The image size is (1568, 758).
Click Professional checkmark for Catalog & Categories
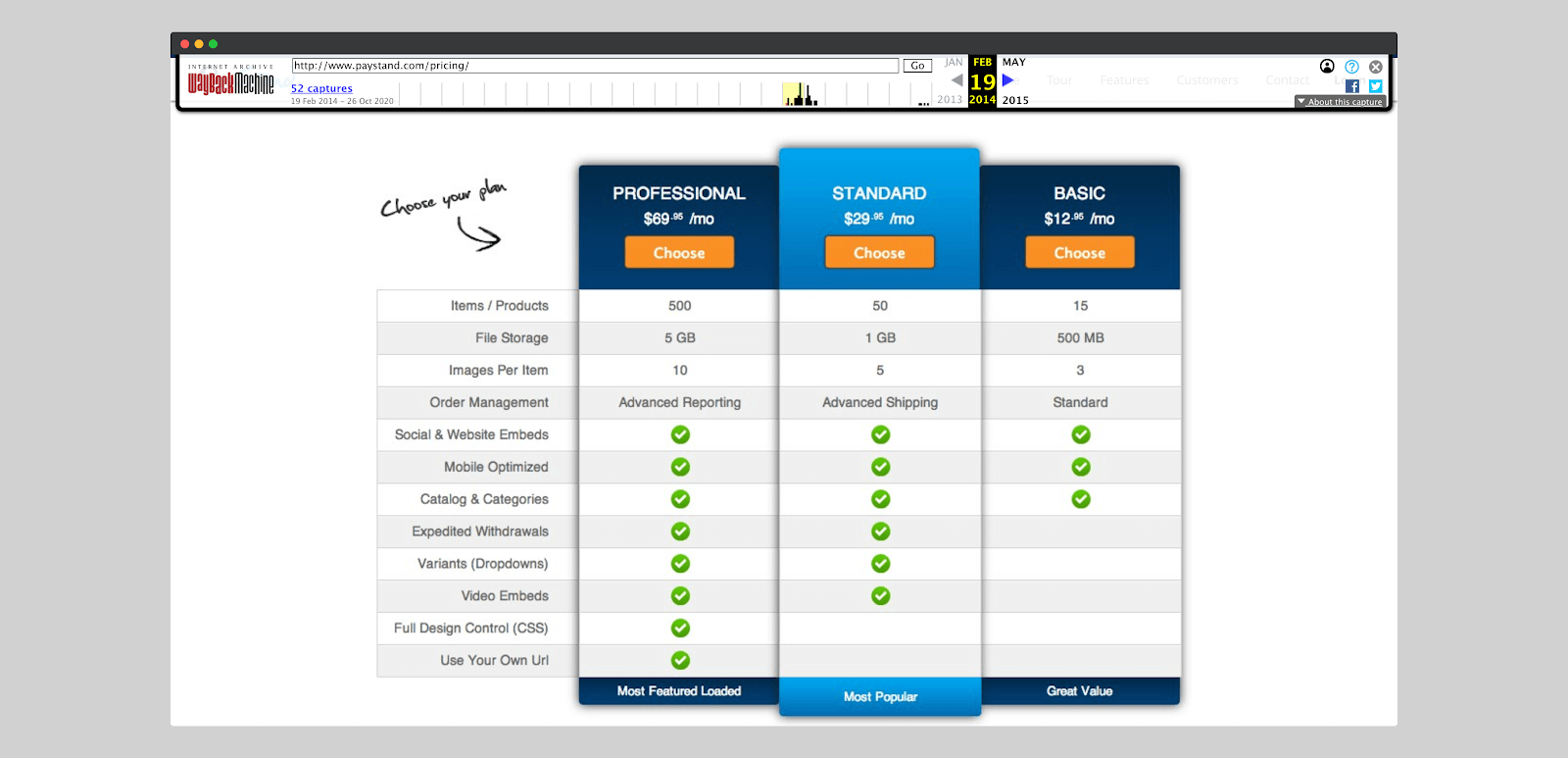pos(680,499)
